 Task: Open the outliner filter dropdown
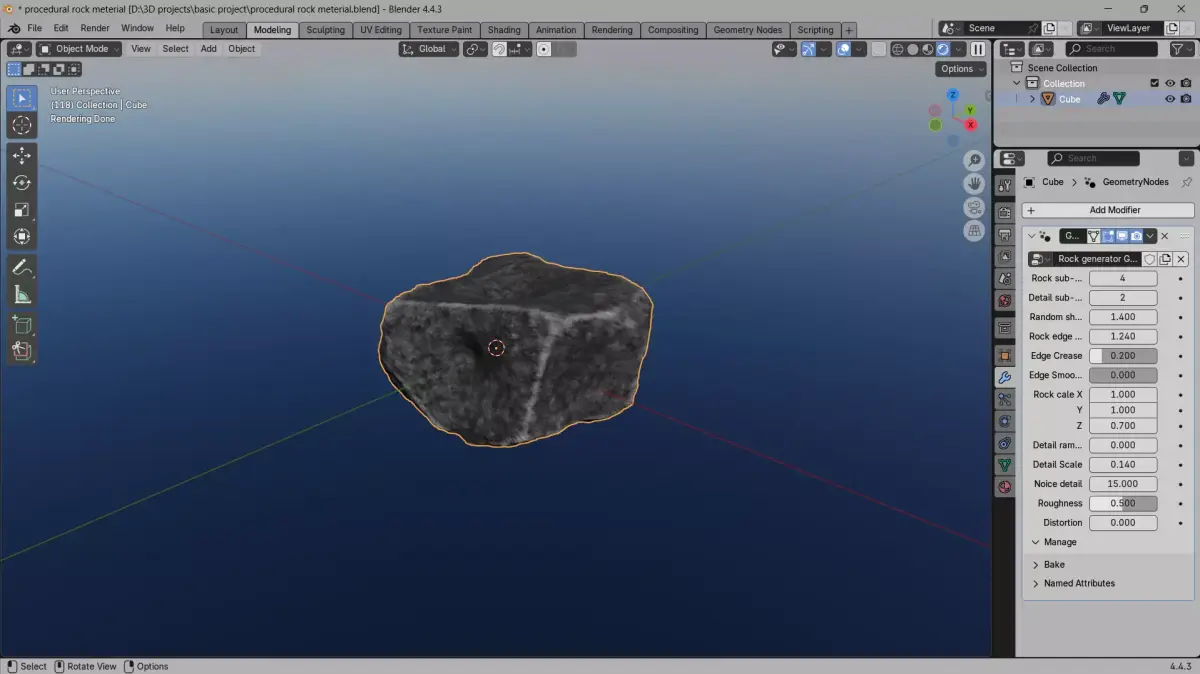coord(1180,49)
